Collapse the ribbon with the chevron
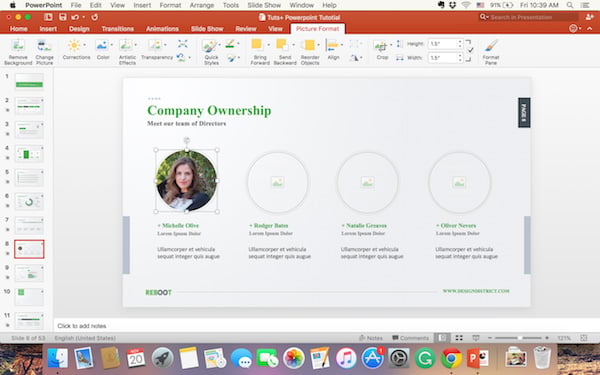Screen dimensions: 600x375 click(x=590, y=28)
